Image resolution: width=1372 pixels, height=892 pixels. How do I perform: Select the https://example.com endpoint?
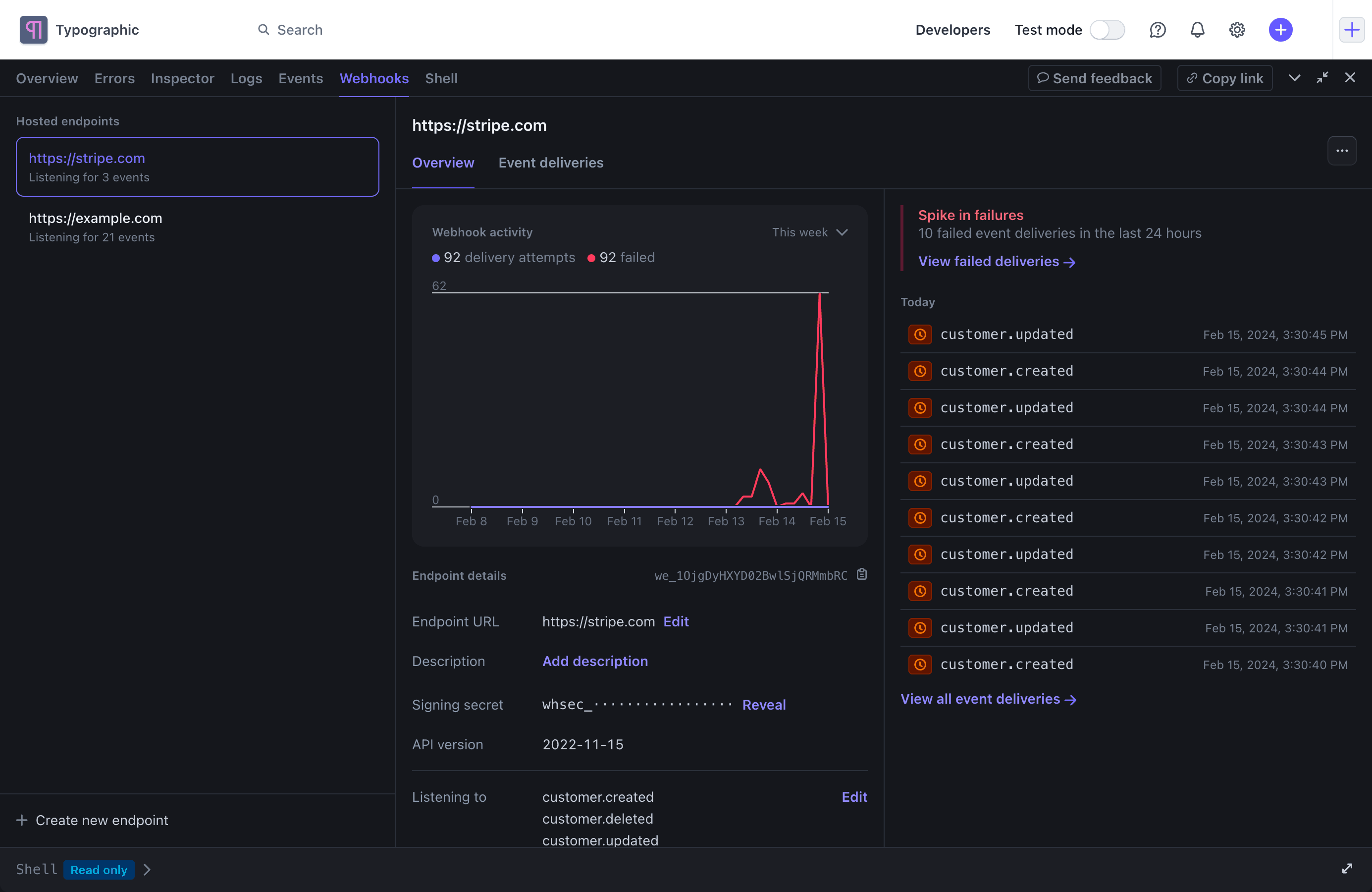click(197, 227)
